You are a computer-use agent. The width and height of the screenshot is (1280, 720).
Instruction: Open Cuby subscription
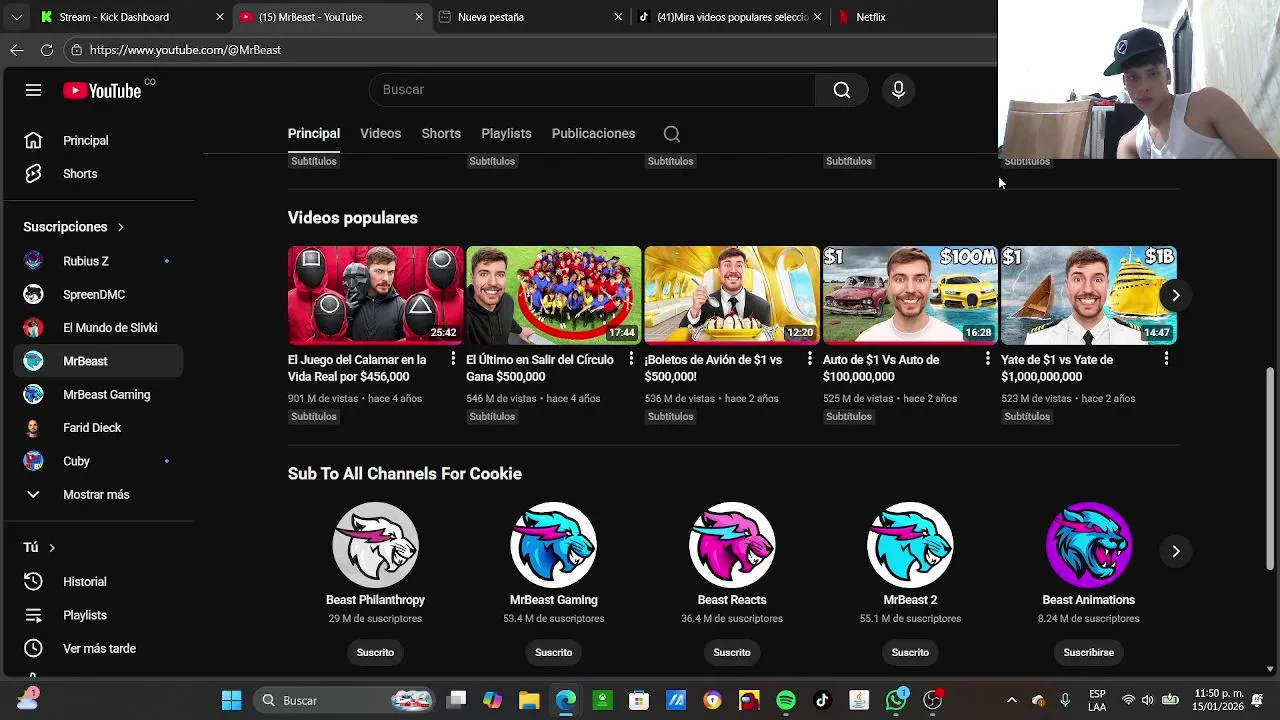[x=98, y=461]
